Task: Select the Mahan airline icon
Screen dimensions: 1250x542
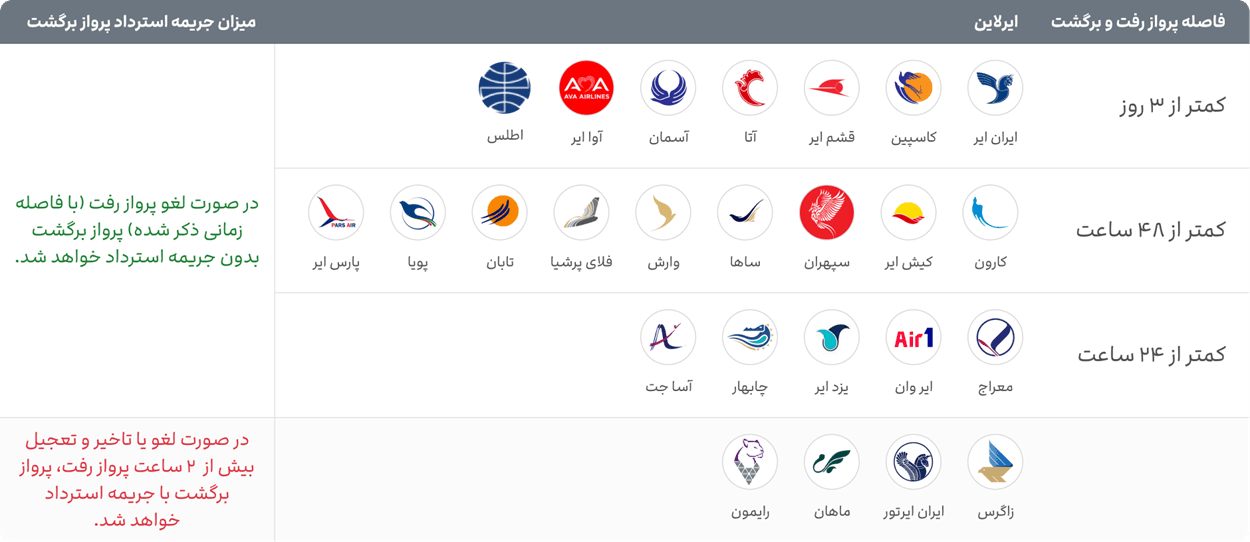Action: (832, 462)
